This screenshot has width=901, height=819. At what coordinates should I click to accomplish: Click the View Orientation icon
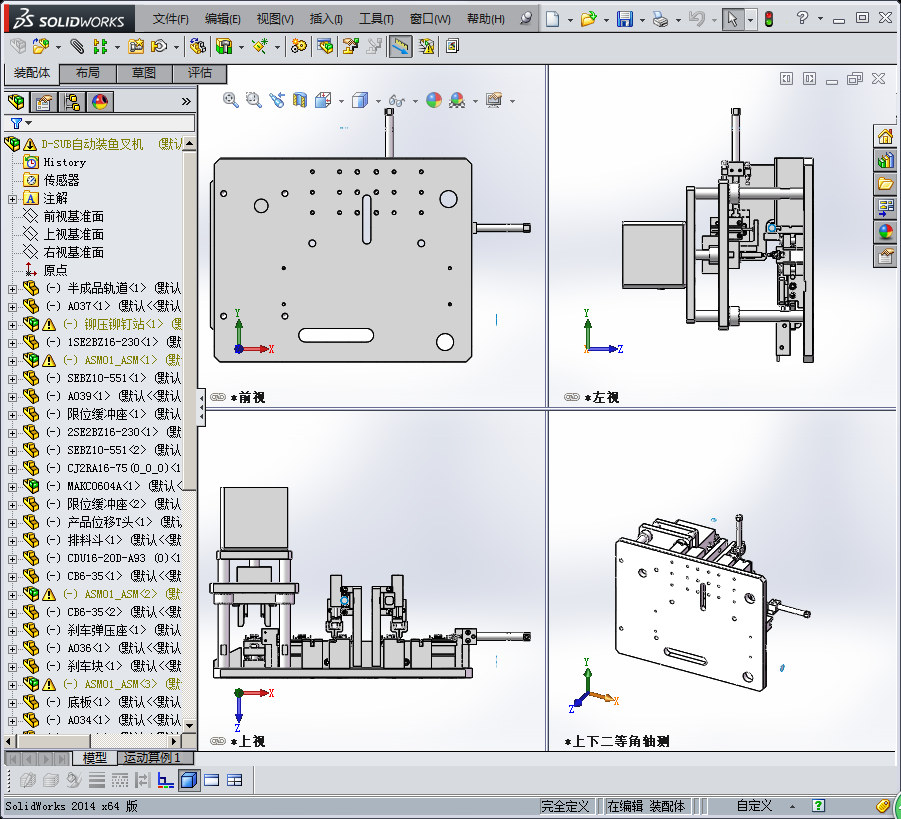(x=323, y=100)
